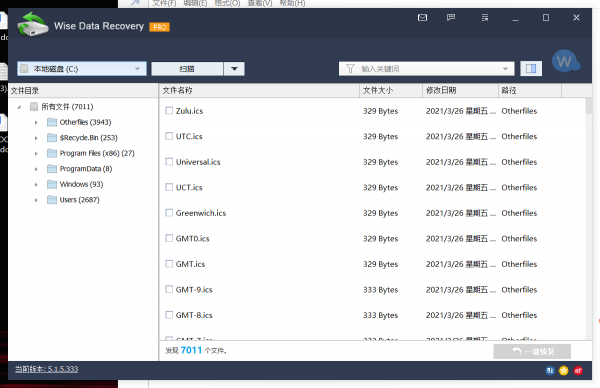Click the 333 Bytes size of GMT-9.ics

[380, 290]
